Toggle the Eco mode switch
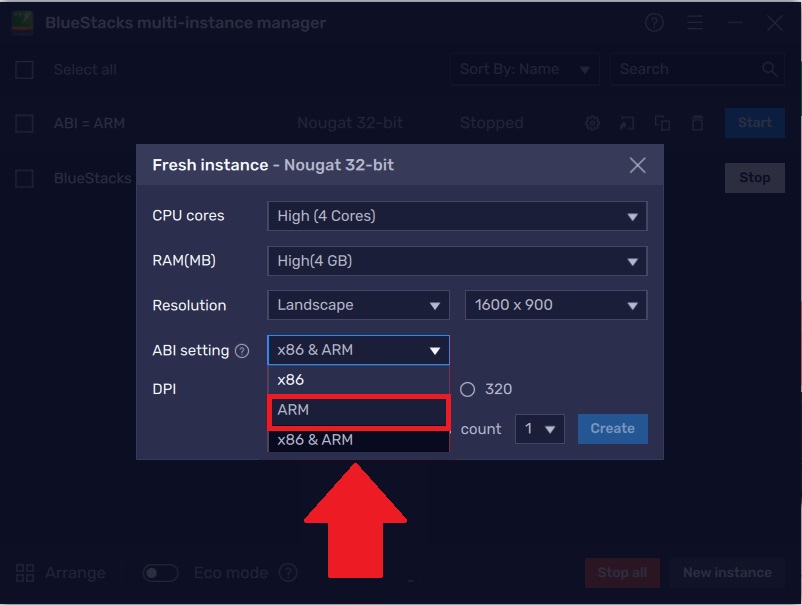The width and height of the screenshot is (802, 605). click(x=160, y=573)
